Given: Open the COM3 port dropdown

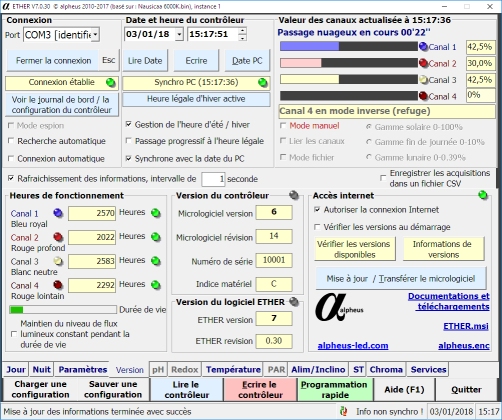Looking at the screenshot, I should 95,35.
